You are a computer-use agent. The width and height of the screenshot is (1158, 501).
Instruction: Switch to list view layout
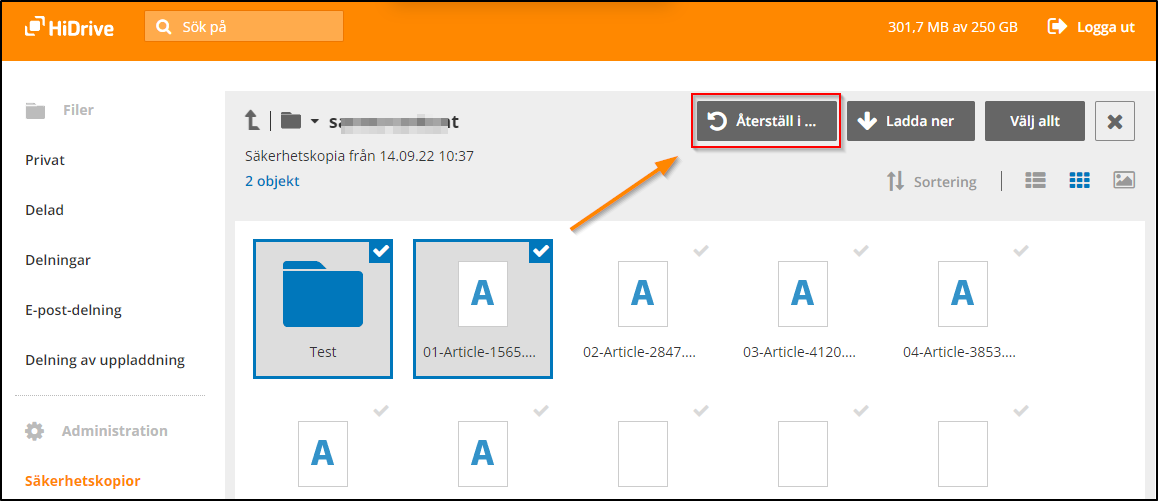point(1036,181)
